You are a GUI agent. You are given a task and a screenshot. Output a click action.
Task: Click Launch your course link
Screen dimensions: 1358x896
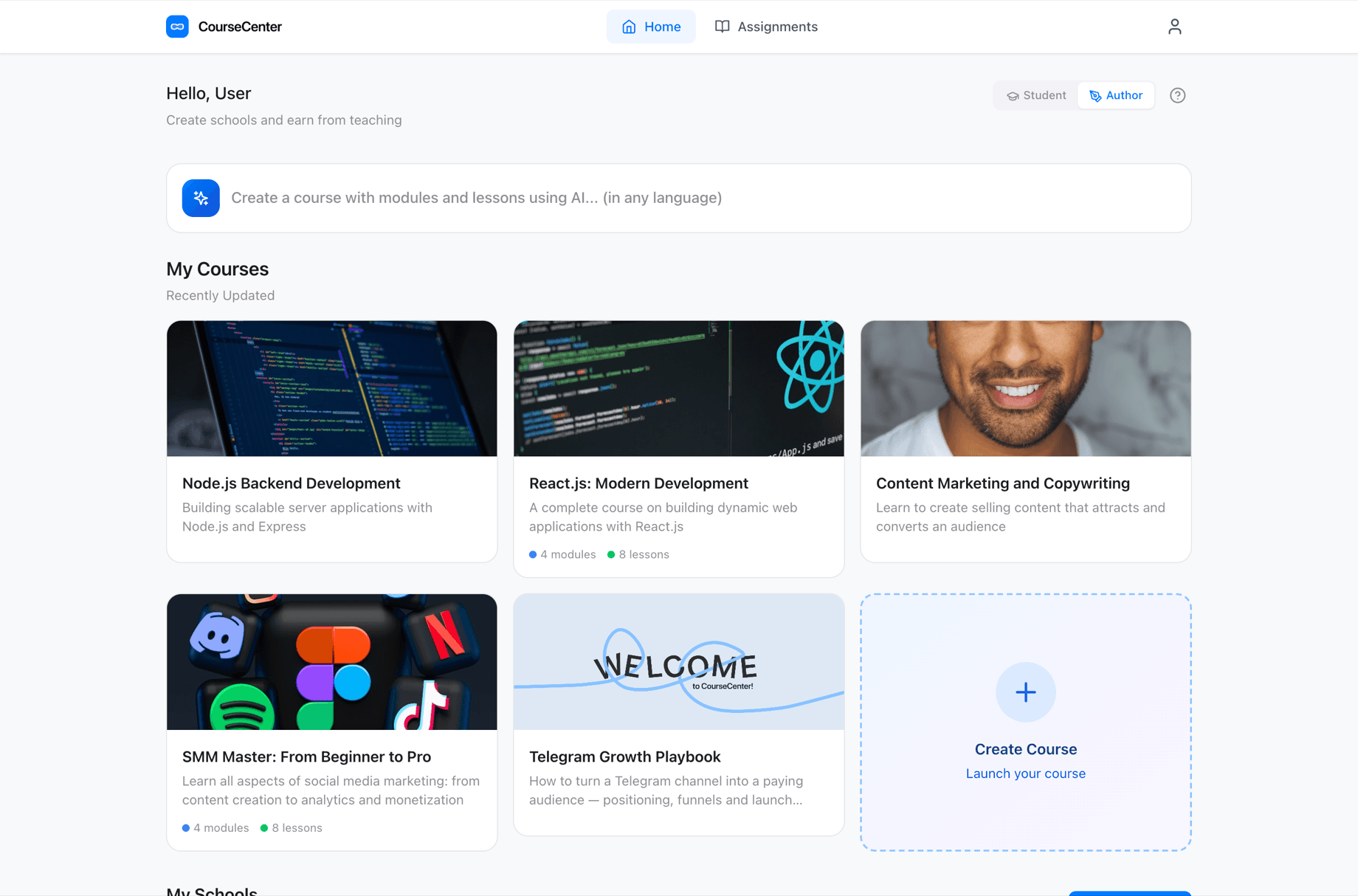[x=1026, y=773]
